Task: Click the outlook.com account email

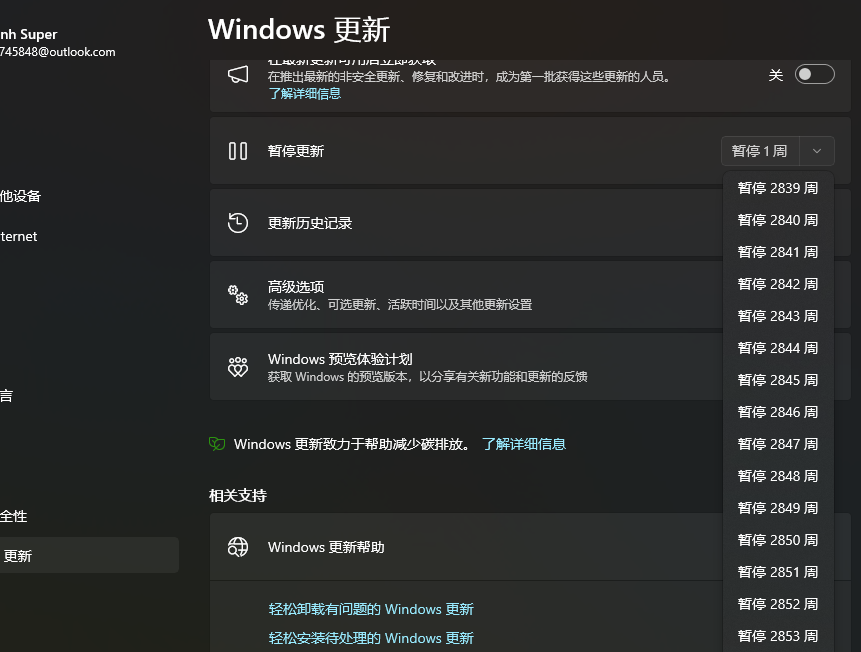Action: tap(58, 52)
